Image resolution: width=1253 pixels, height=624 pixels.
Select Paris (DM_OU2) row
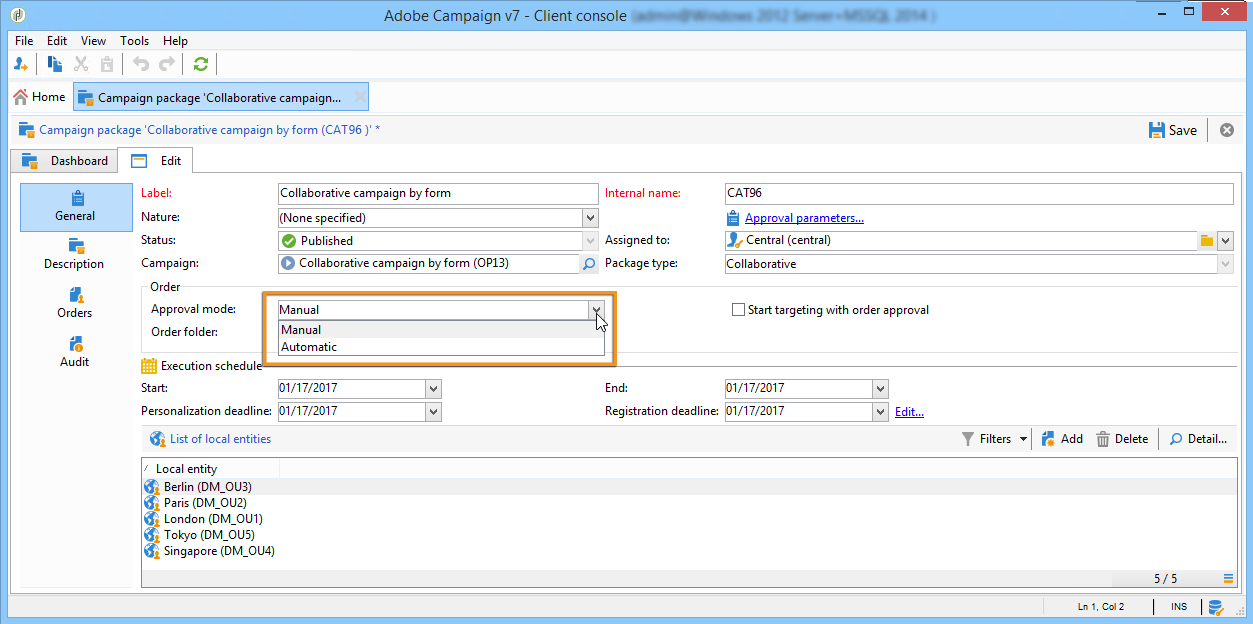pyautogui.click(x=689, y=503)
